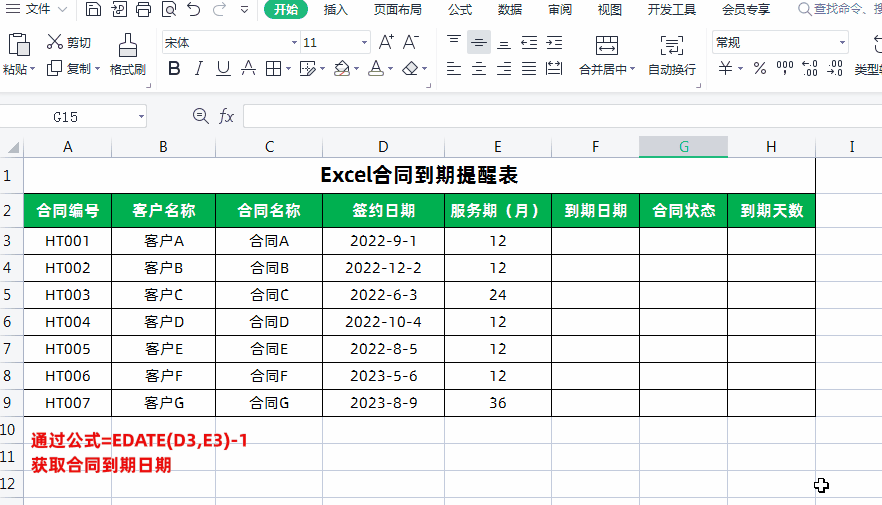Click the formula bar zoom icon

pyautogui.click(x=201, y=116)
